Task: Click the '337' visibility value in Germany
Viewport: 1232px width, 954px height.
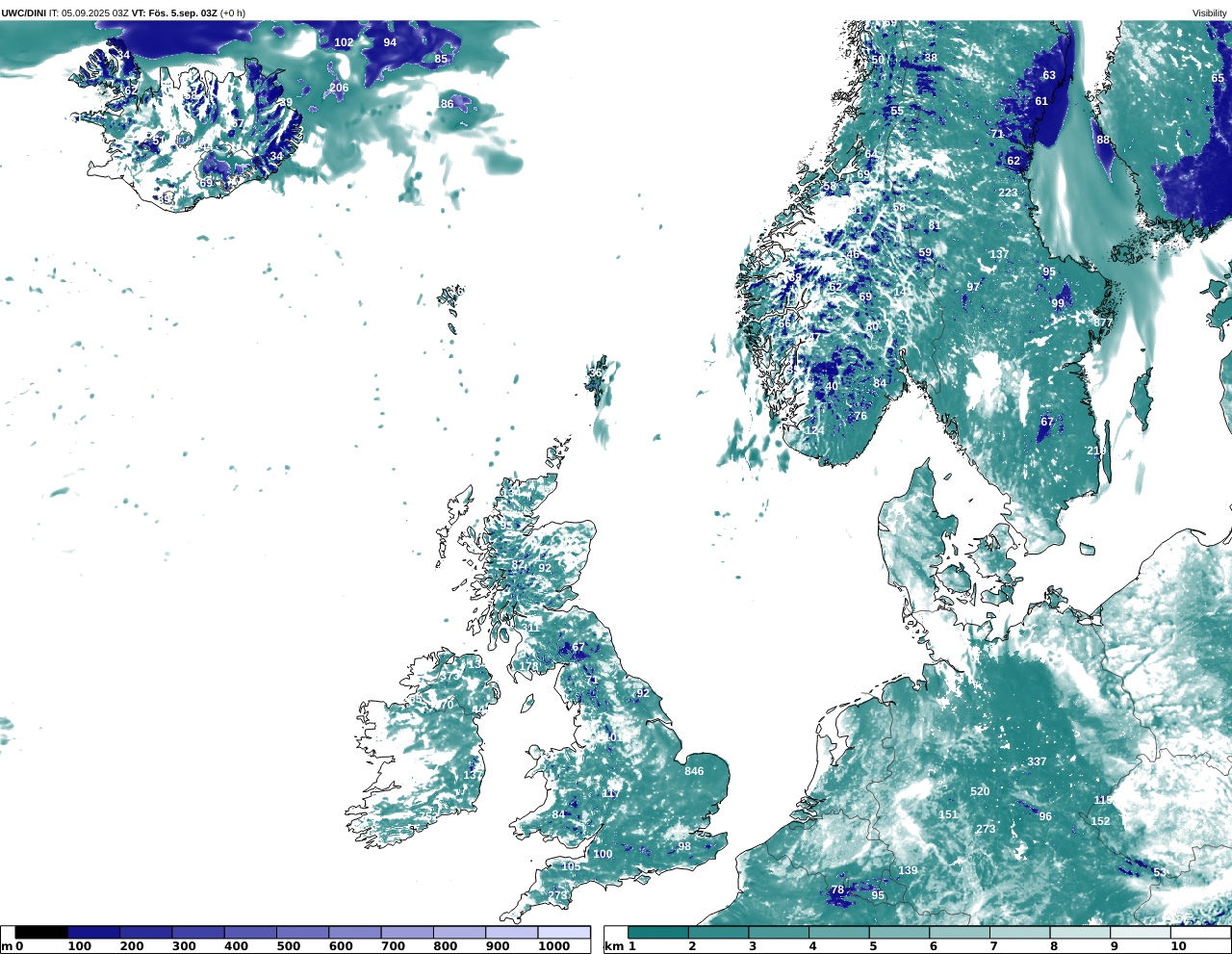Action: point(1037,761)
